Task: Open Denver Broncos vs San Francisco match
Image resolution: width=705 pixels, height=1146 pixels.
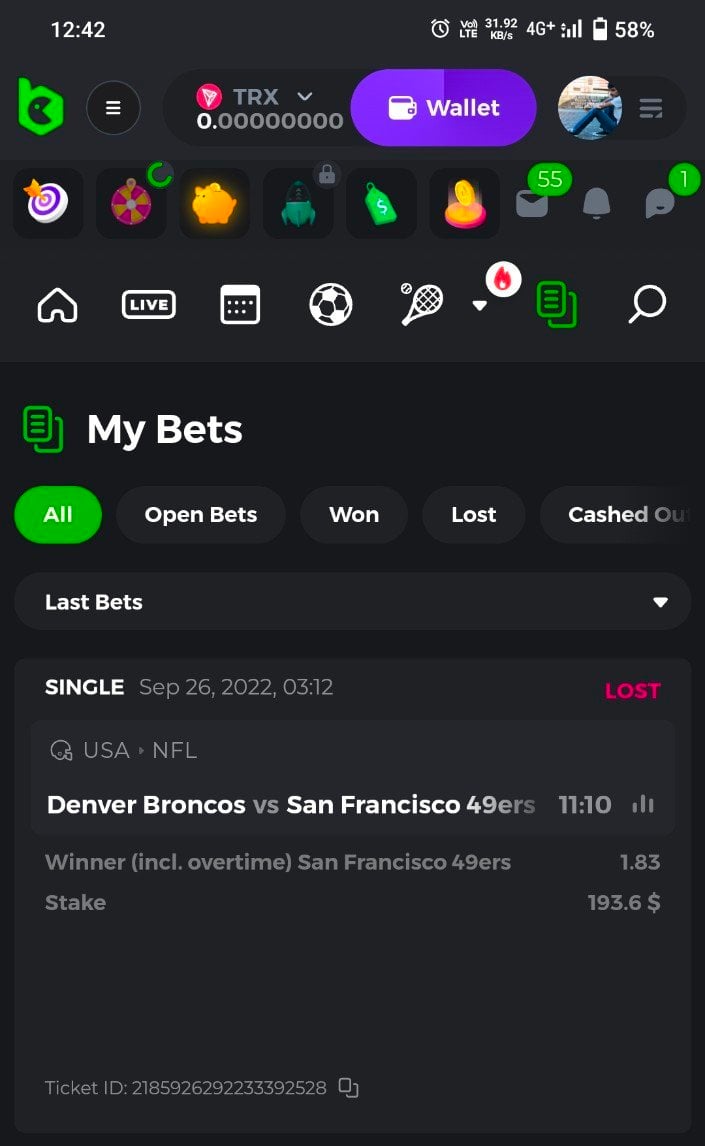Action: coord(290,804)
